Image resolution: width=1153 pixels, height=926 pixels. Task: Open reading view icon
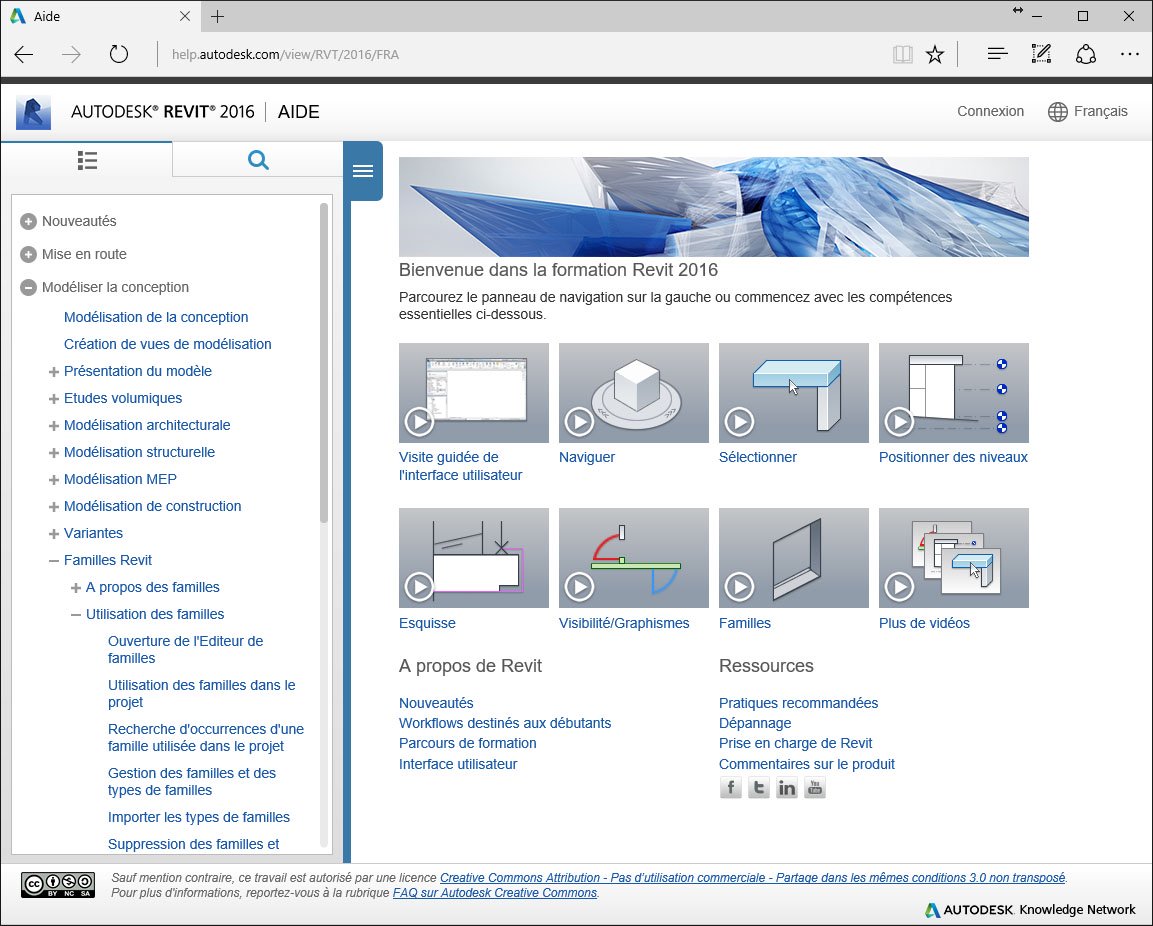(902, 54)
